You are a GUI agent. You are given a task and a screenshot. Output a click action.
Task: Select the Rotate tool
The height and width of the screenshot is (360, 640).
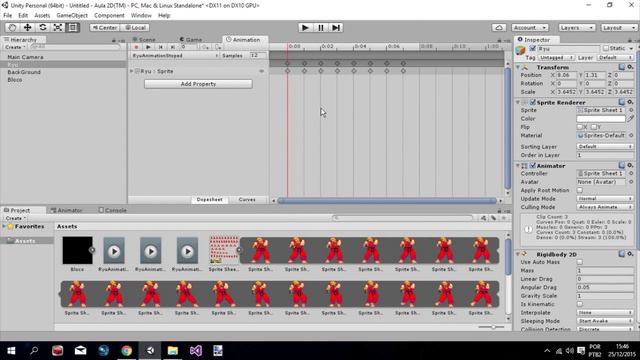pyautogui.click(x=42, y=27)
